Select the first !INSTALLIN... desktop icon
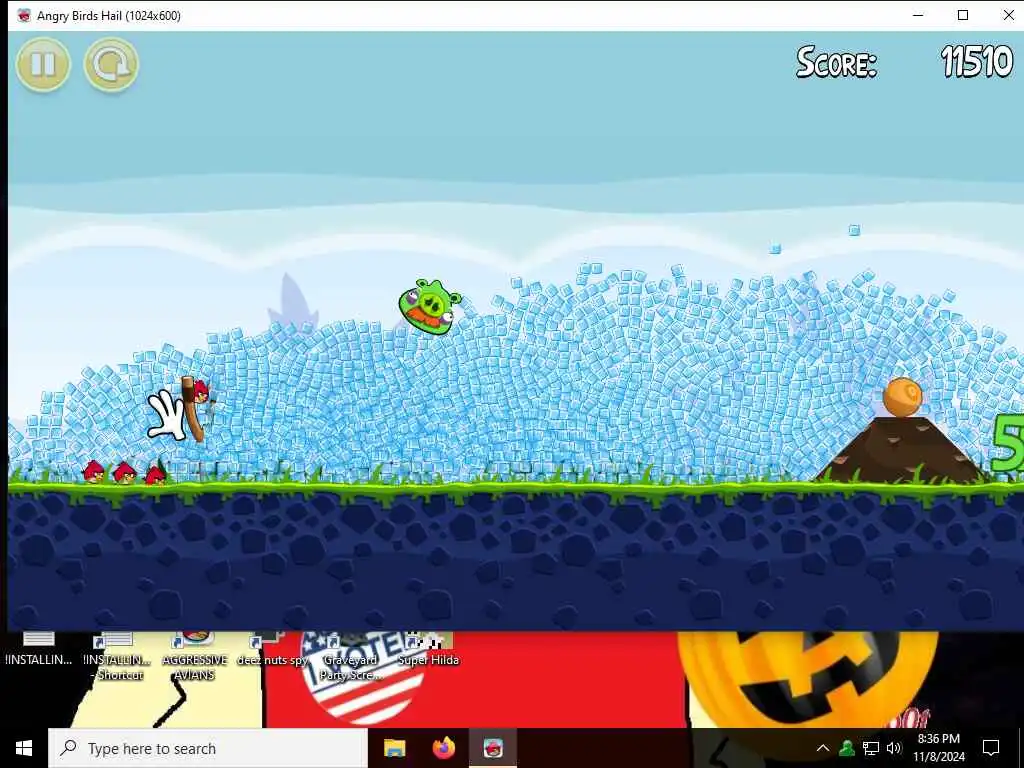 coord(39,650)
